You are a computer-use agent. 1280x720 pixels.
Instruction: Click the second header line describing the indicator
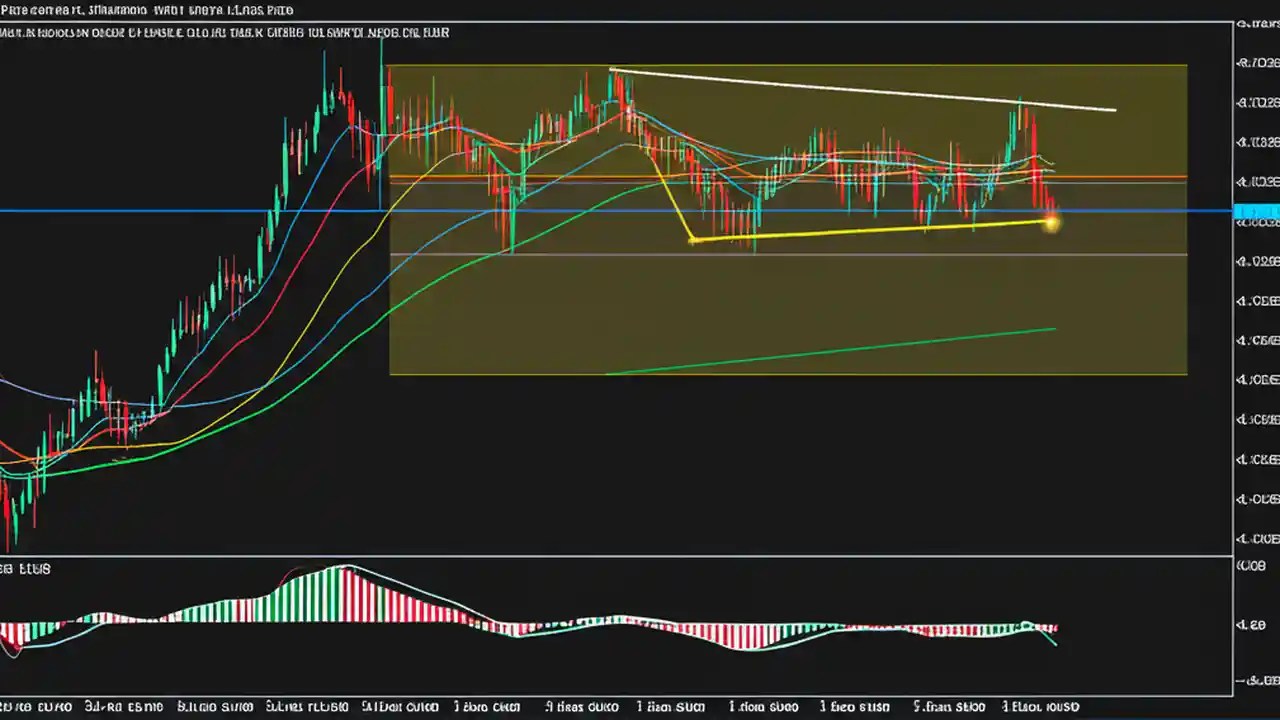click(x=225, y=32)
